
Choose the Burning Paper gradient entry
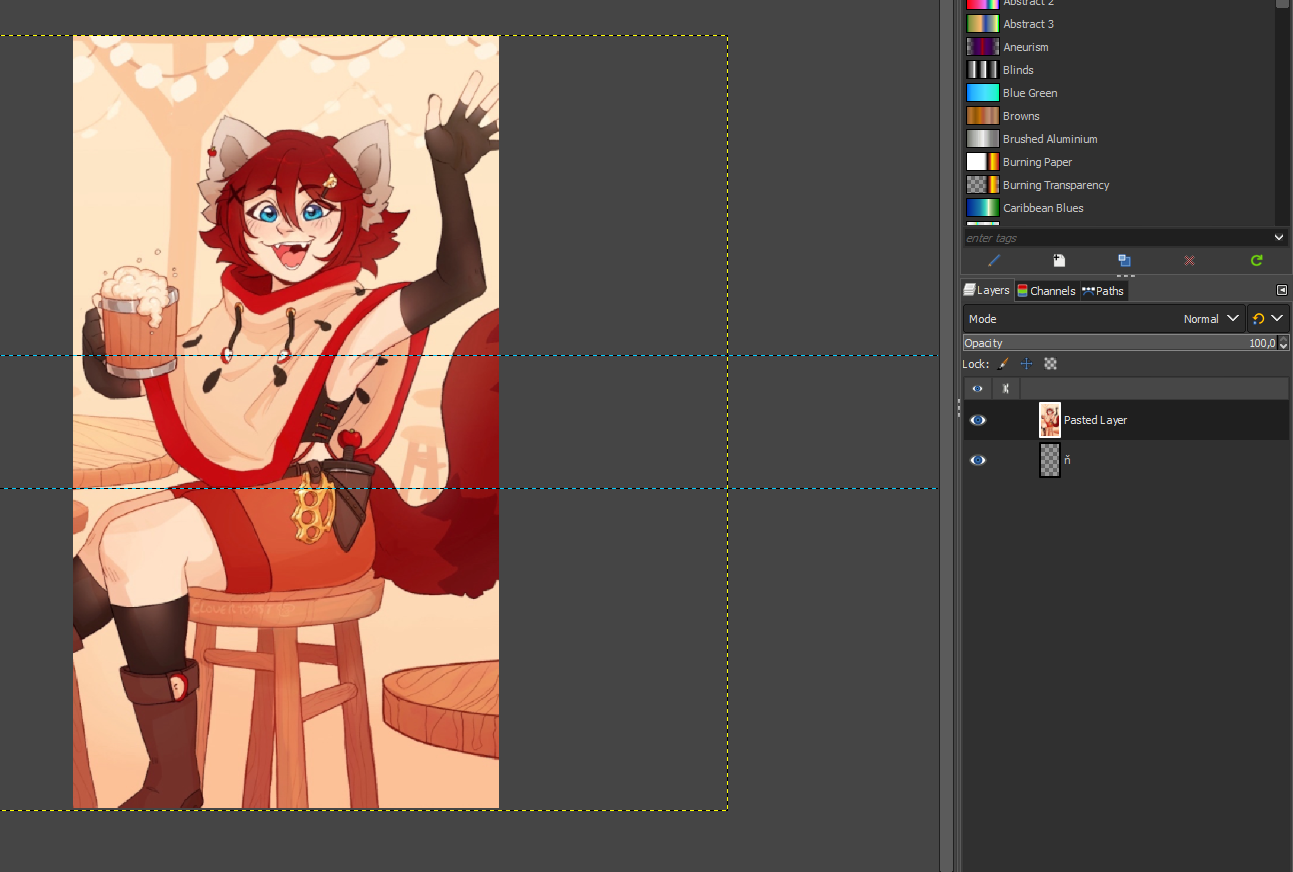click(1036, 162)
